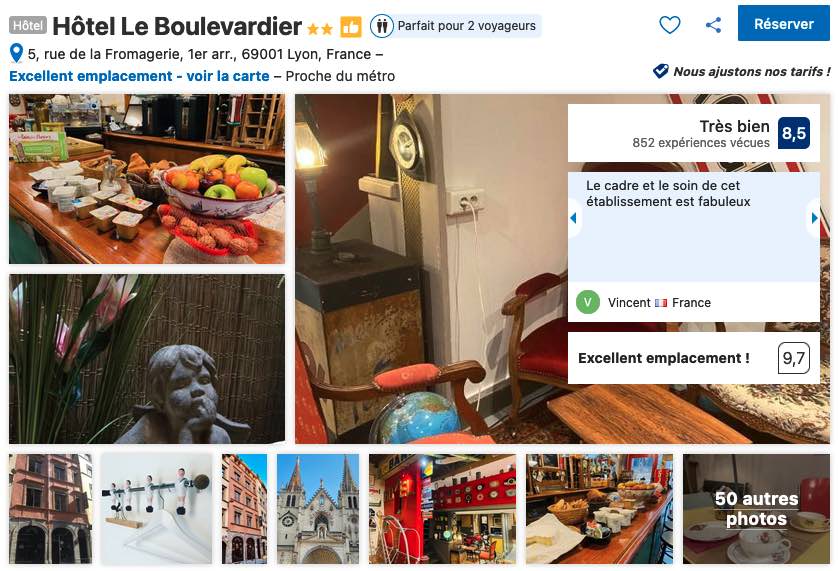Open the red bar interior thumbnail
The width and height of the screenshot is (838, 571).
pos(443,509)
